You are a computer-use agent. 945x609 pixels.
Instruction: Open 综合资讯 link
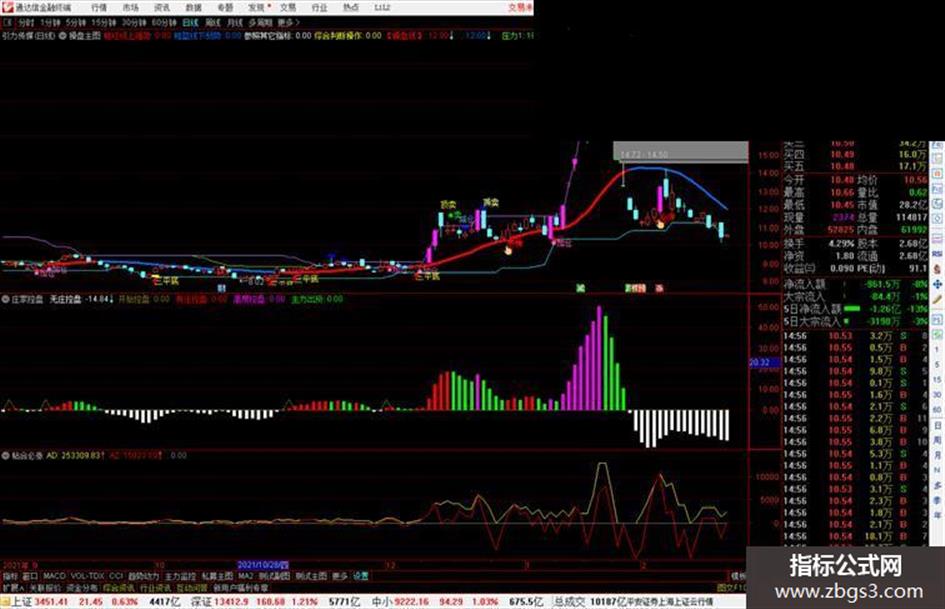(119, 587)
